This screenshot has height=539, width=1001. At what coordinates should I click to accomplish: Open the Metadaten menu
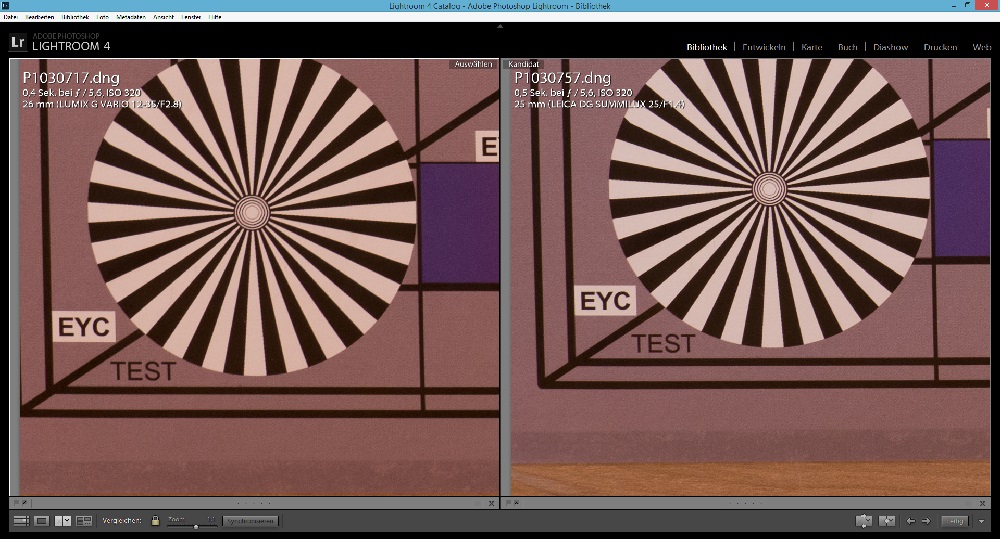(131, 17)
